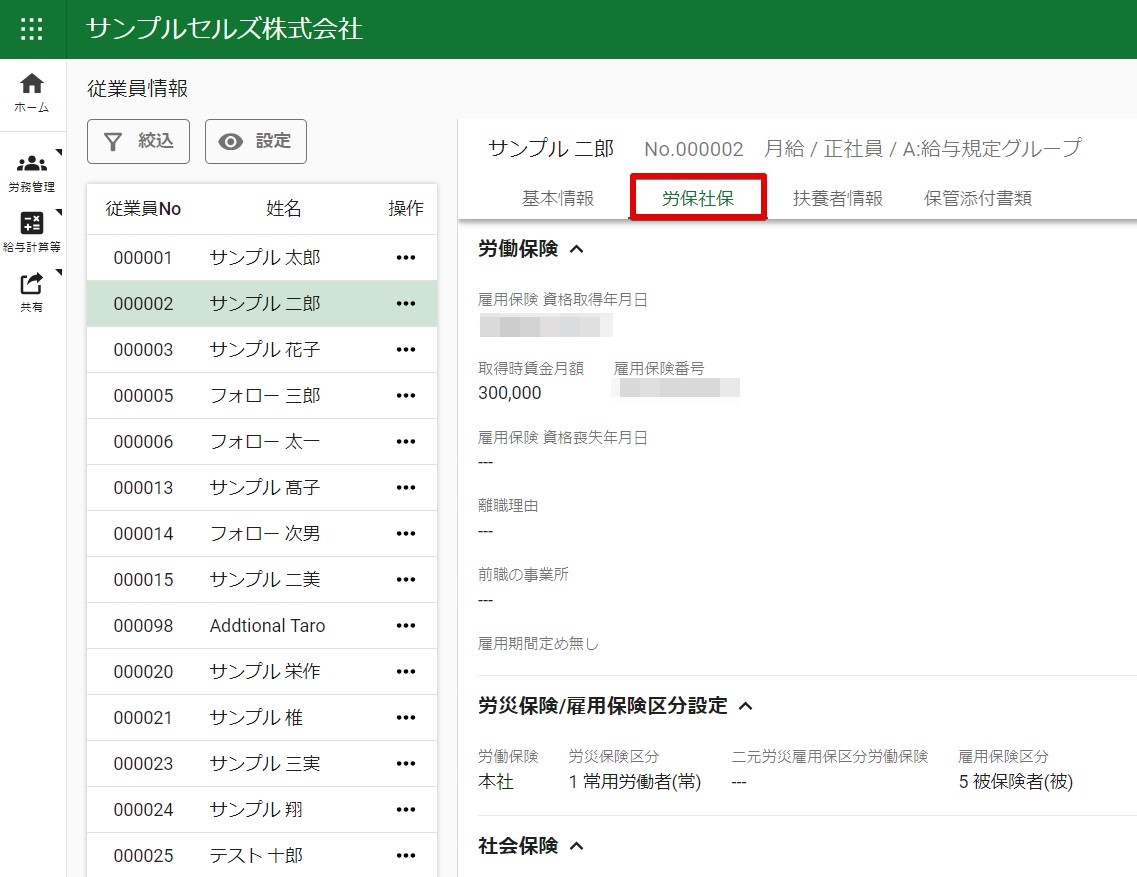Select employee row サンプル 椎
This screenshot has height=877, width=1137.
pyautogui.click(x=262, y=717)
